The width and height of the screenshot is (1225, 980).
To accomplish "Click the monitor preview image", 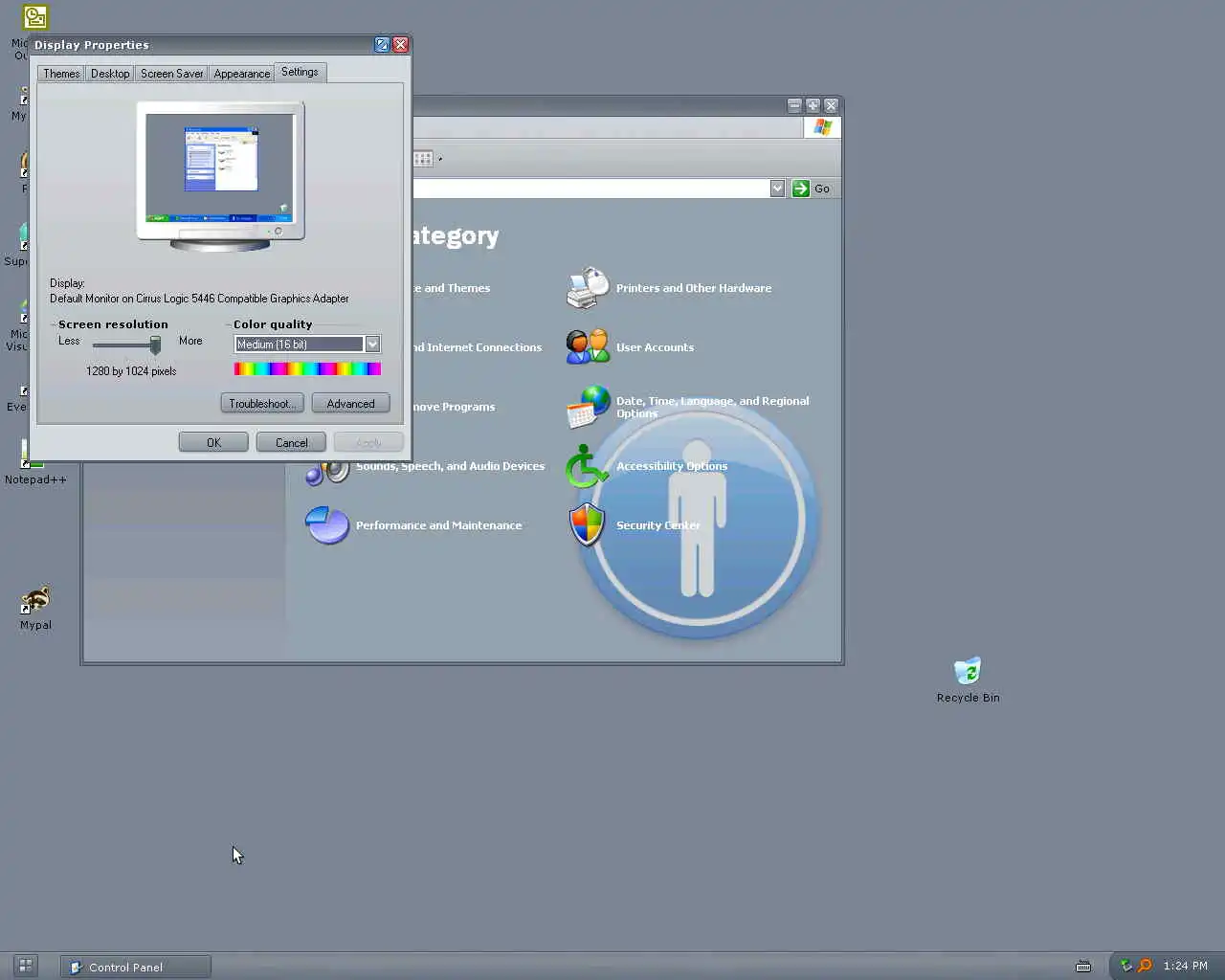I will click(220, 177).
